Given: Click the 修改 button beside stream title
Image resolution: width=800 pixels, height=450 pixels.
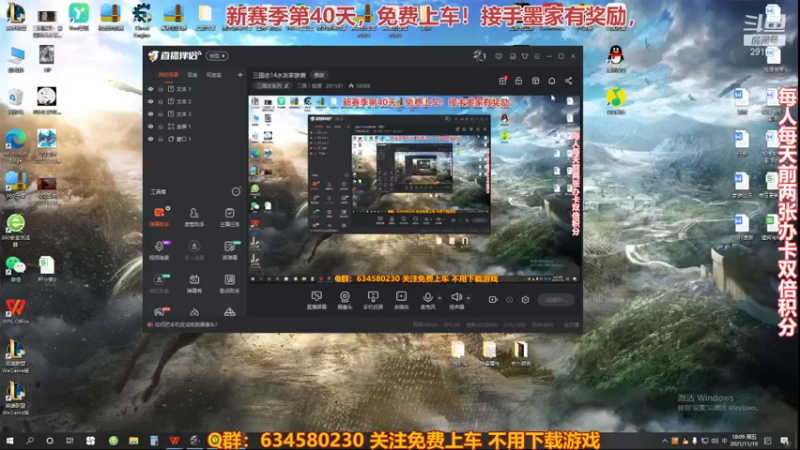Looking at the screenshot, I should pos(319,75).
